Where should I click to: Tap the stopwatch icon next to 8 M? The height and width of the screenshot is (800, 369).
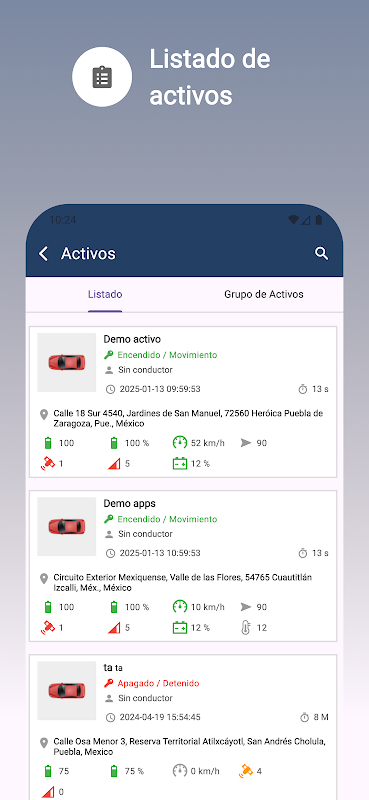pyautogui.click(x=304, y=717)
